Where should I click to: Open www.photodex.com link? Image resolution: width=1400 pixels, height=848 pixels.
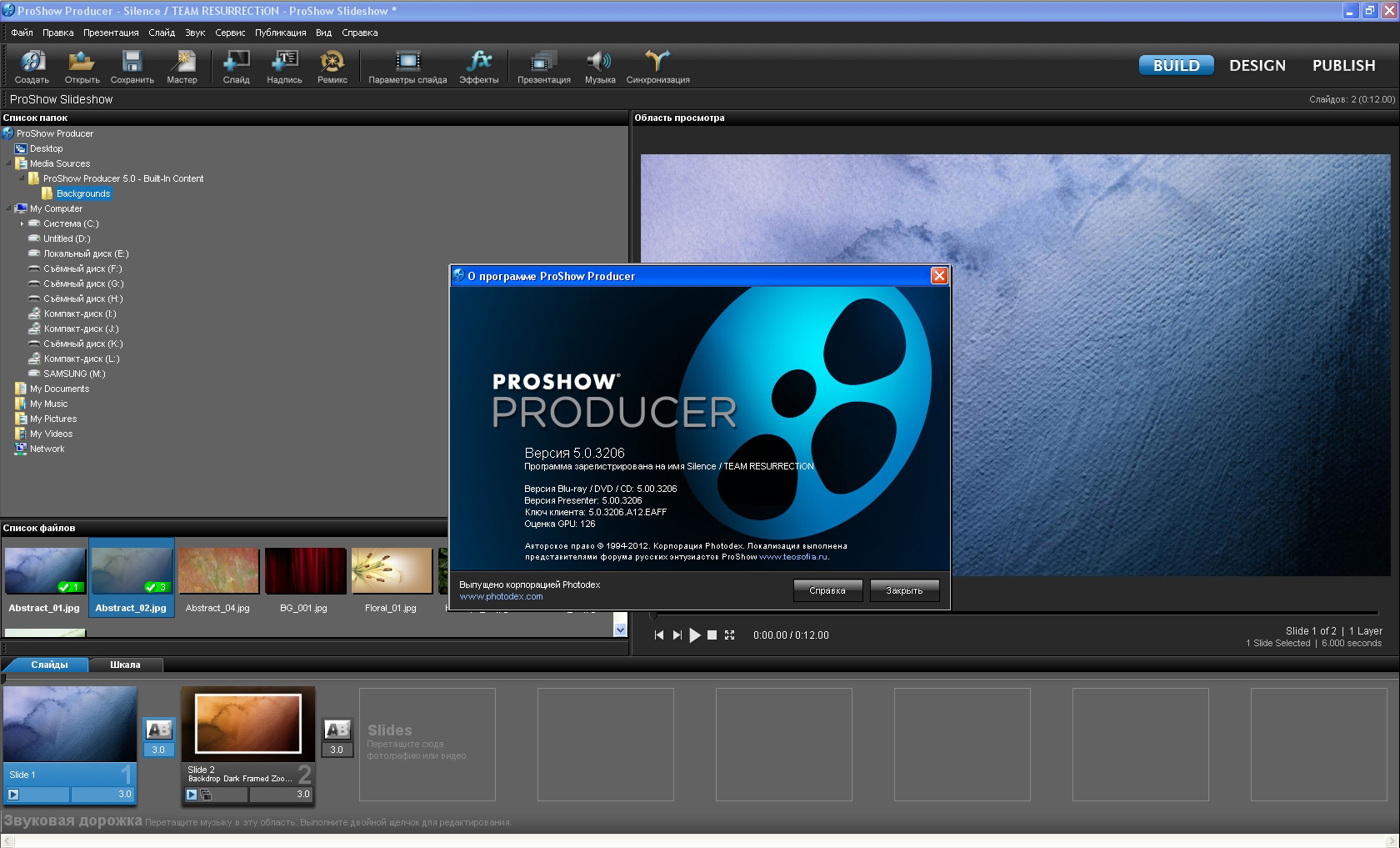[x=501, y=596]
